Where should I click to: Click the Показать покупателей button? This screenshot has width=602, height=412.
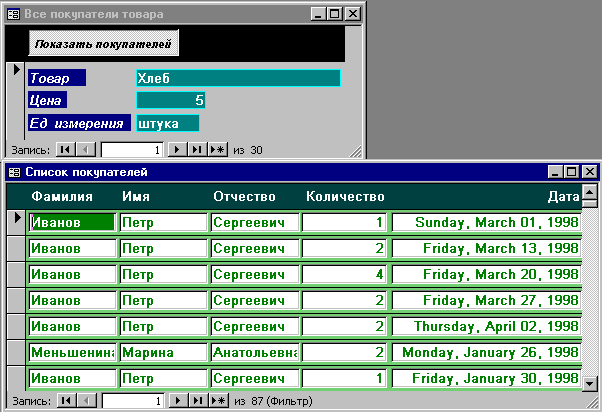(x=104, y=43)
